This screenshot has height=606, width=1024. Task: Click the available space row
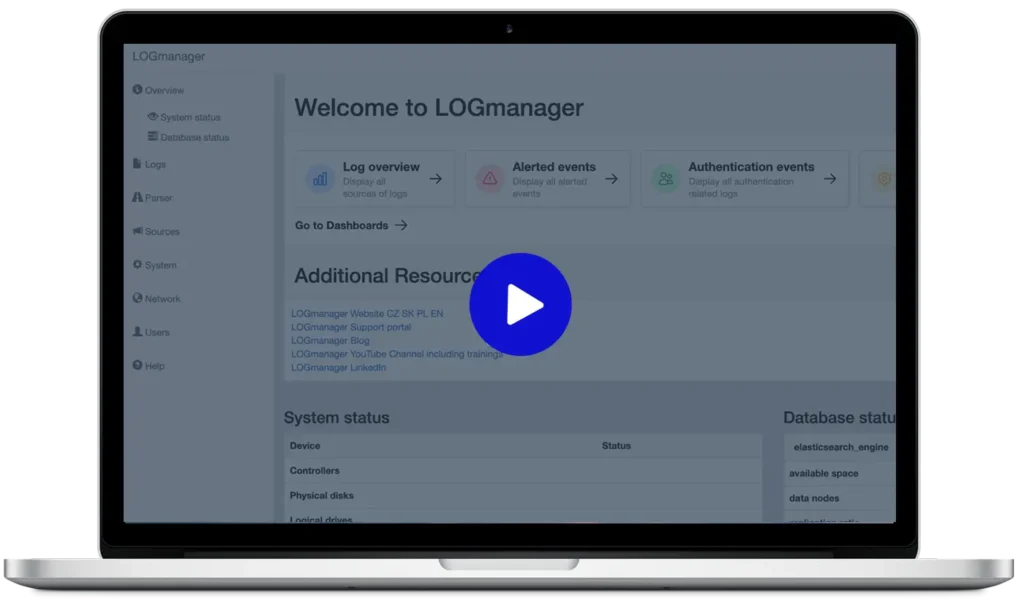(840, 473)
